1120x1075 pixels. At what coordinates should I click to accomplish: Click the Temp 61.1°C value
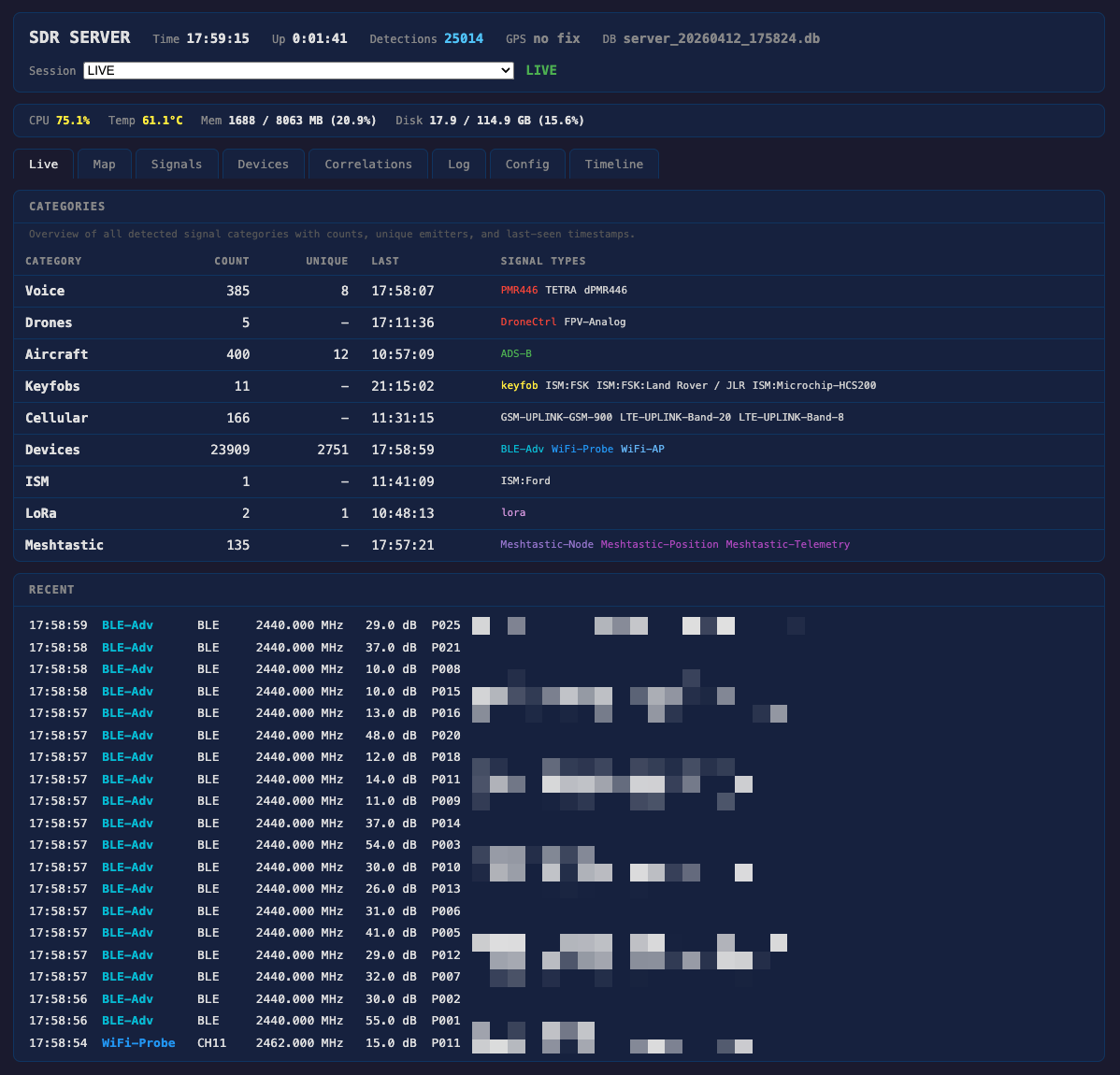point(162,121)
